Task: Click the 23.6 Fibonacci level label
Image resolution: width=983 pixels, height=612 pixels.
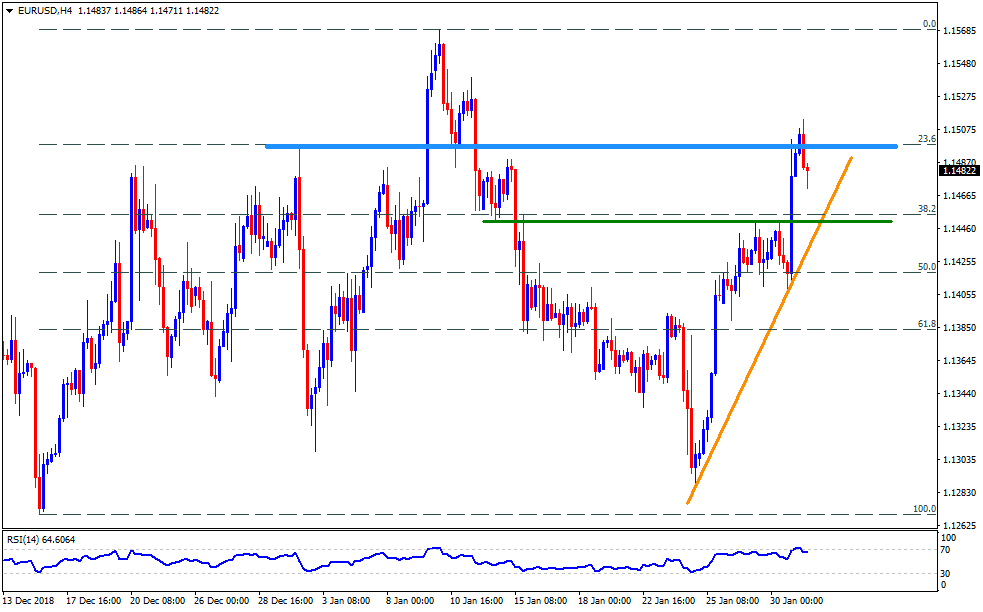Action: [925, 139]
